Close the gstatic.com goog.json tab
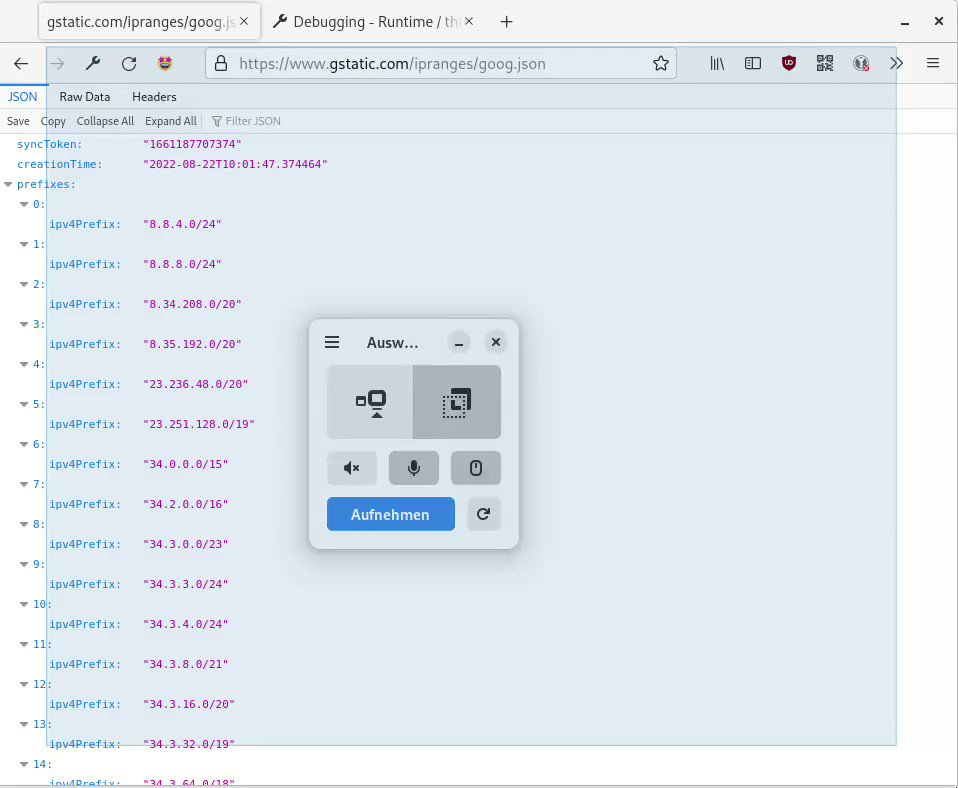The image size is (958, 788). pyautogui.click(x=244, y=21)
